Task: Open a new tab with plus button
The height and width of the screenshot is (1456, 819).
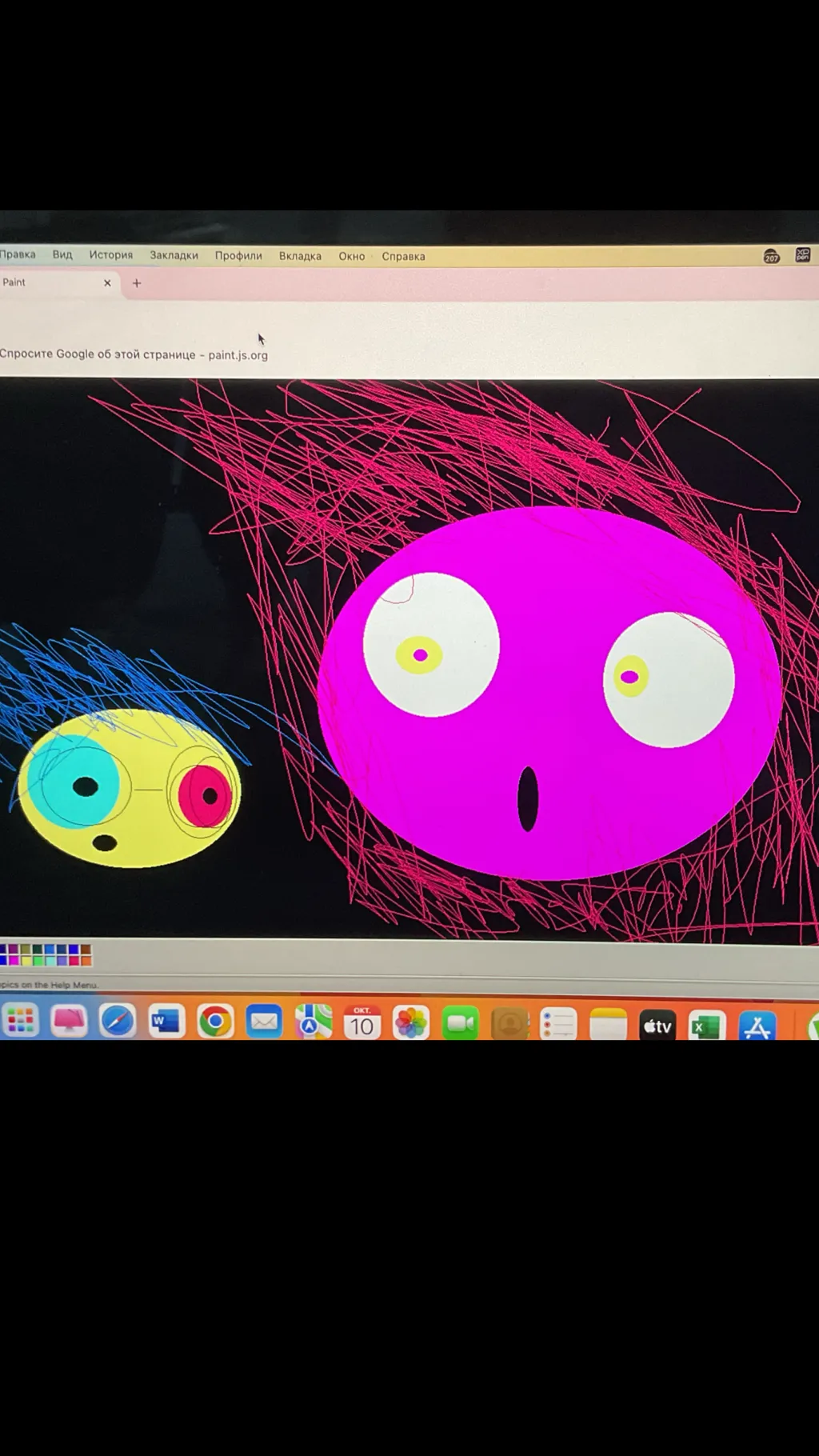Action: tap(137, 283)
